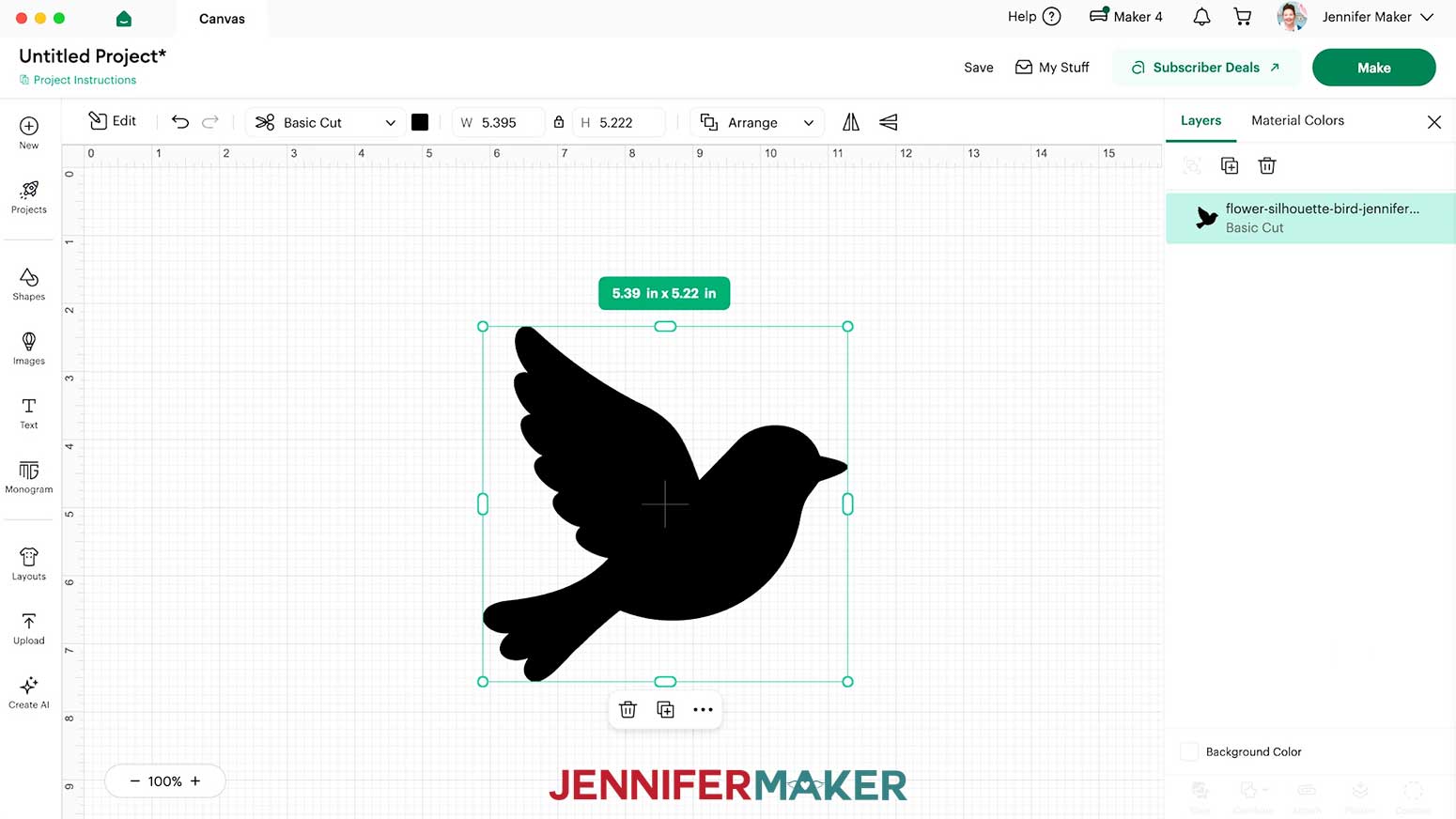Select the Maker 4 machine
Image resolution: width=1456 pixels, height=819 pixels.
point(1125,17)
